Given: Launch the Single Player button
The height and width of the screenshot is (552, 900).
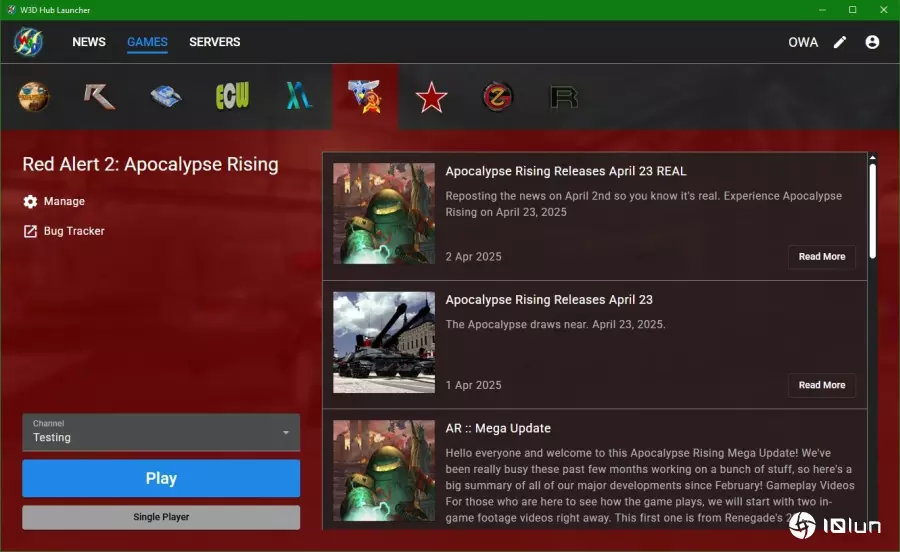Looking at the screenshot, I should 161,517.
